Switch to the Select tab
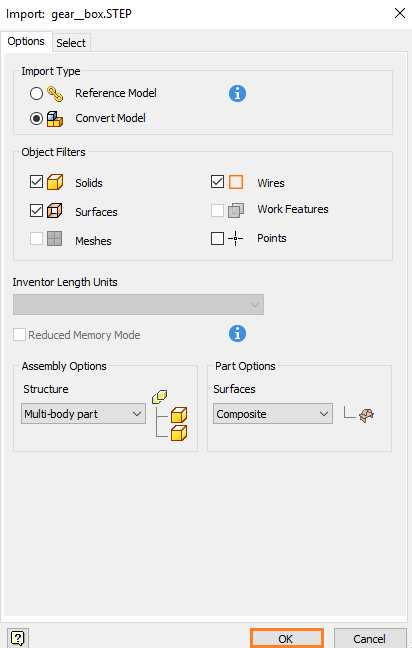The image size is (412, 648). point(71,43)
